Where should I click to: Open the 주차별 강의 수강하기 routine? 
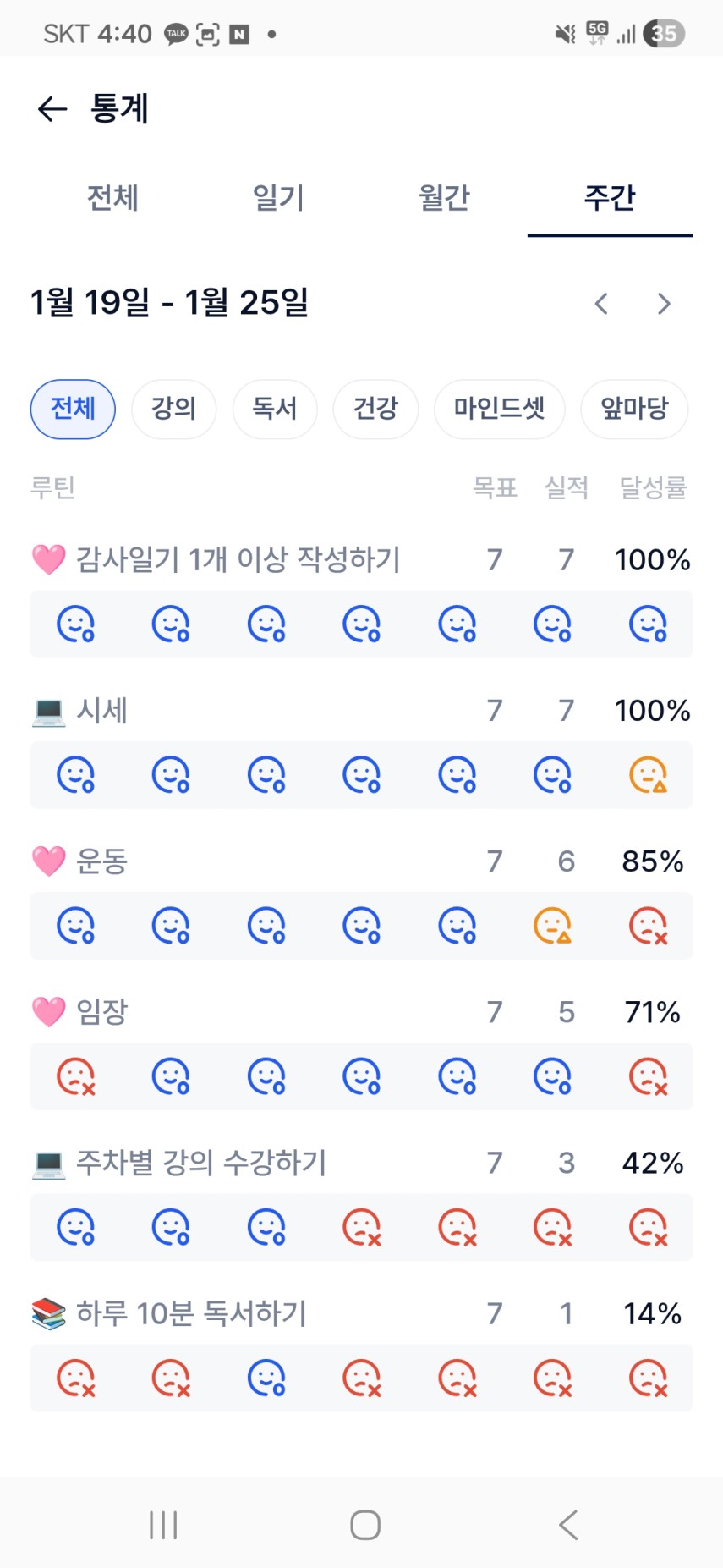[x=201, y=1163]
